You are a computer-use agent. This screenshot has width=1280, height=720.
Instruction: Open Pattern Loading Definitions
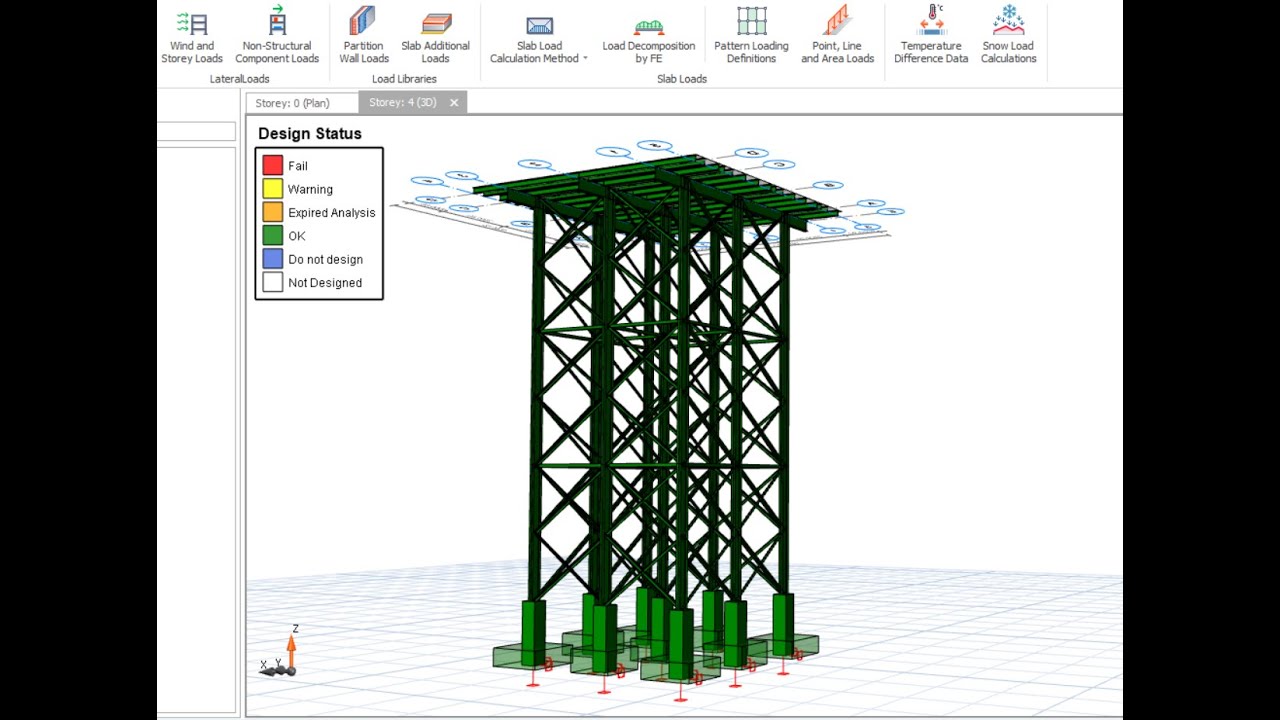point(751,37)
